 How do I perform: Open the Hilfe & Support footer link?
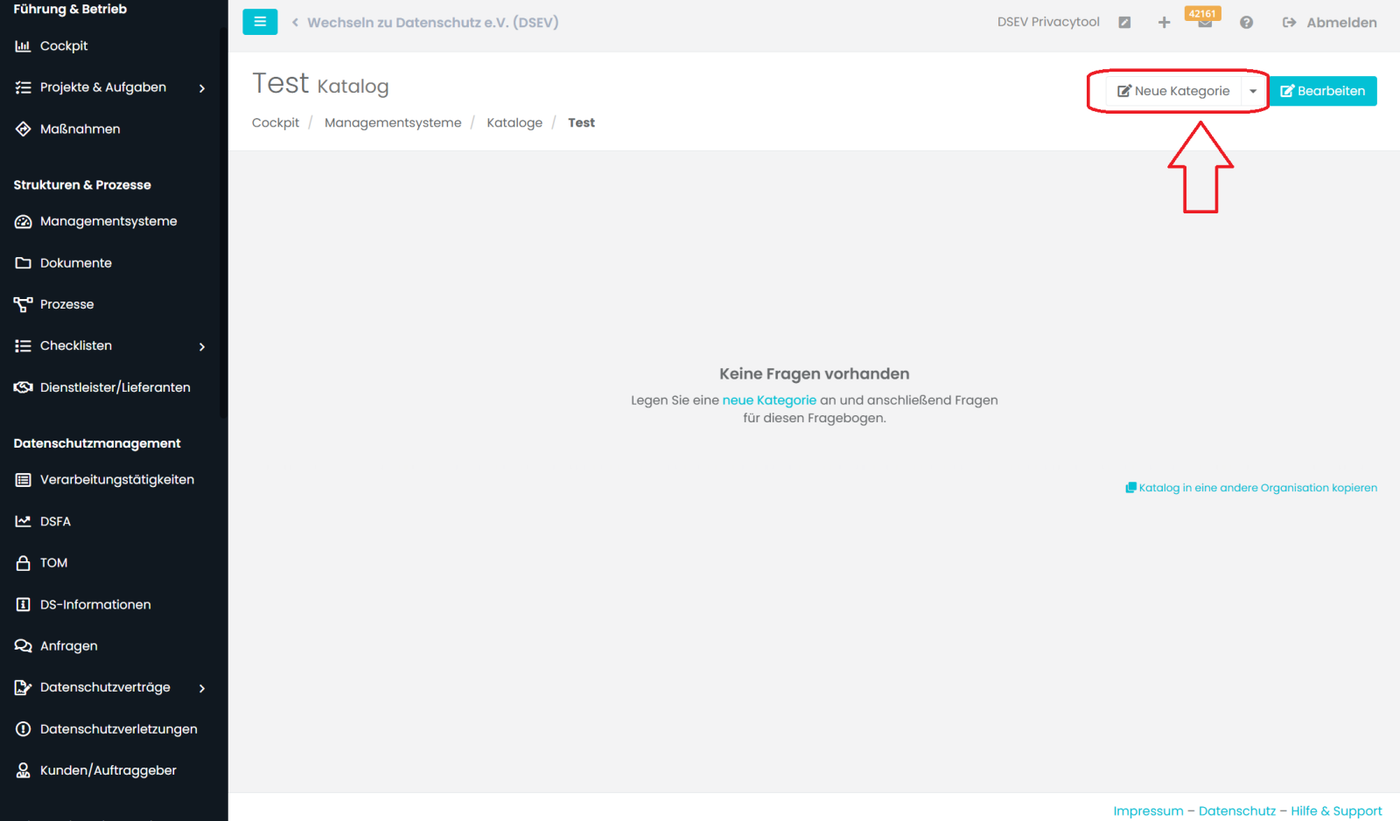pos(1337,811)
